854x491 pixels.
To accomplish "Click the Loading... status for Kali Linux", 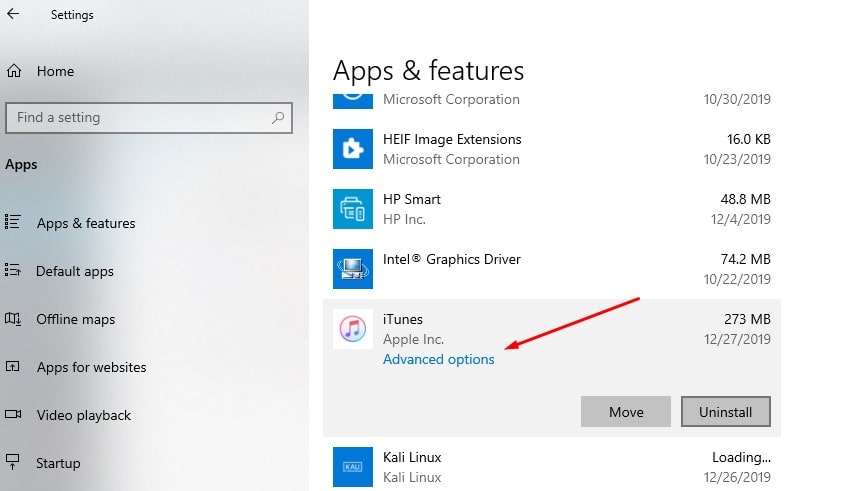I will tap(741, 457).
